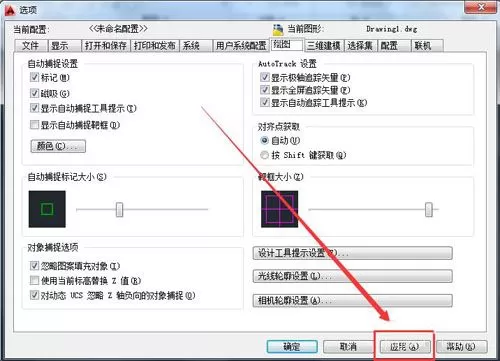Click the 应用(A) button
500x361 pixels.
pyautogui.click(x=404, y=347)
